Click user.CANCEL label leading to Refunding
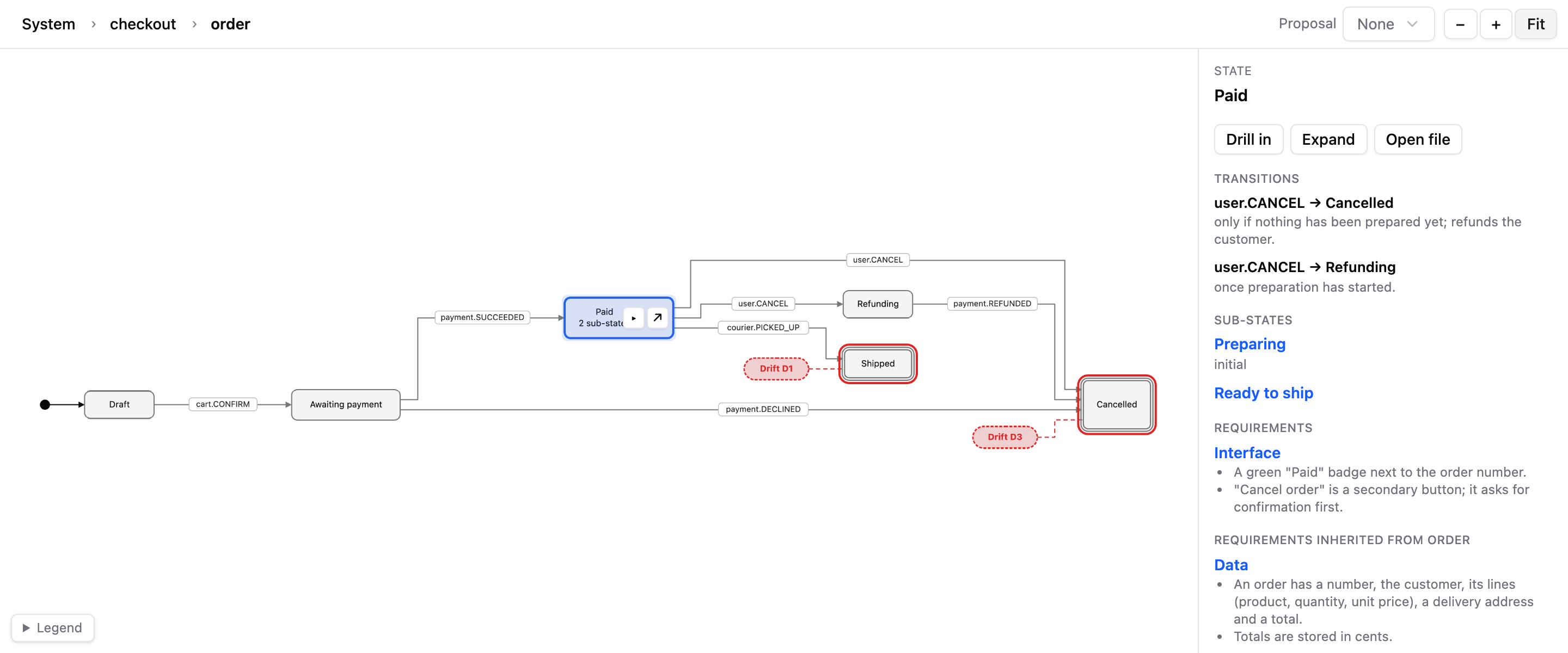The height and width of the screenshot is (653, 1568). pyautogui.click(x=763, y=304)
